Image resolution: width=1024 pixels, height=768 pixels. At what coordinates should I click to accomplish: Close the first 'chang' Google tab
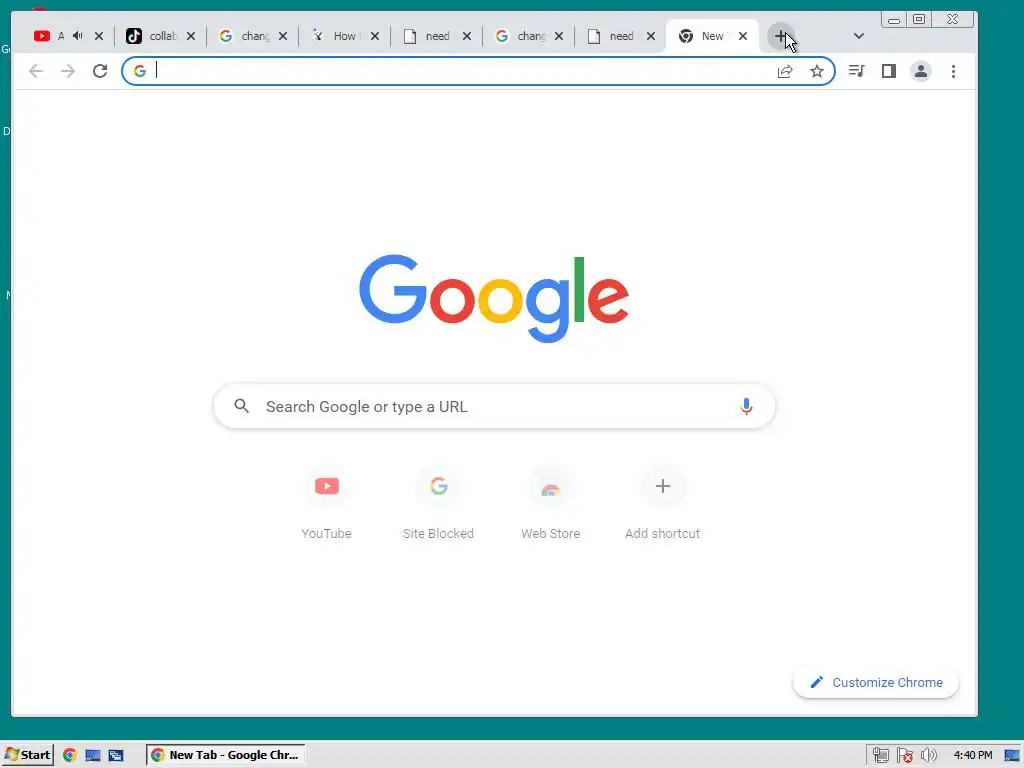[283, 36]
